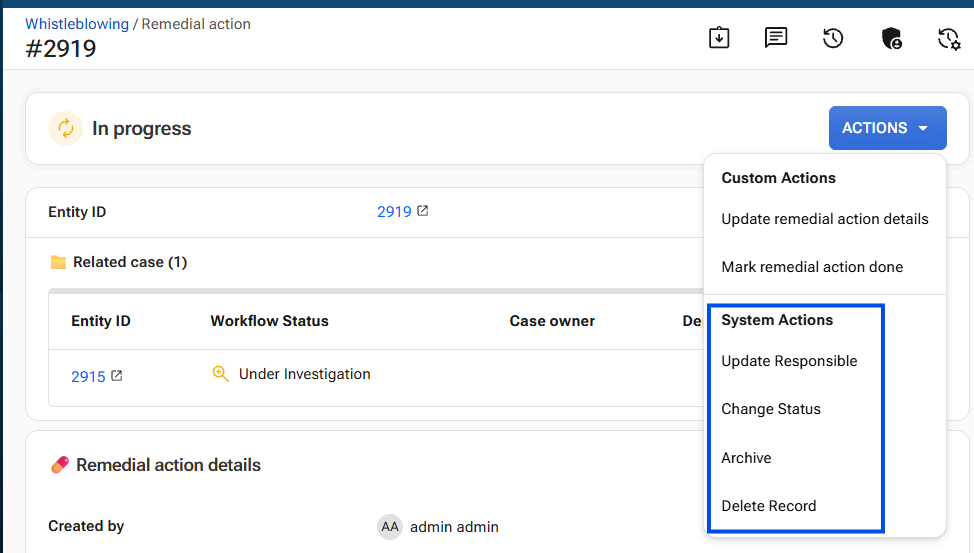Select Archive in the actions menu
Screen dimensions: 974x553
746,458
